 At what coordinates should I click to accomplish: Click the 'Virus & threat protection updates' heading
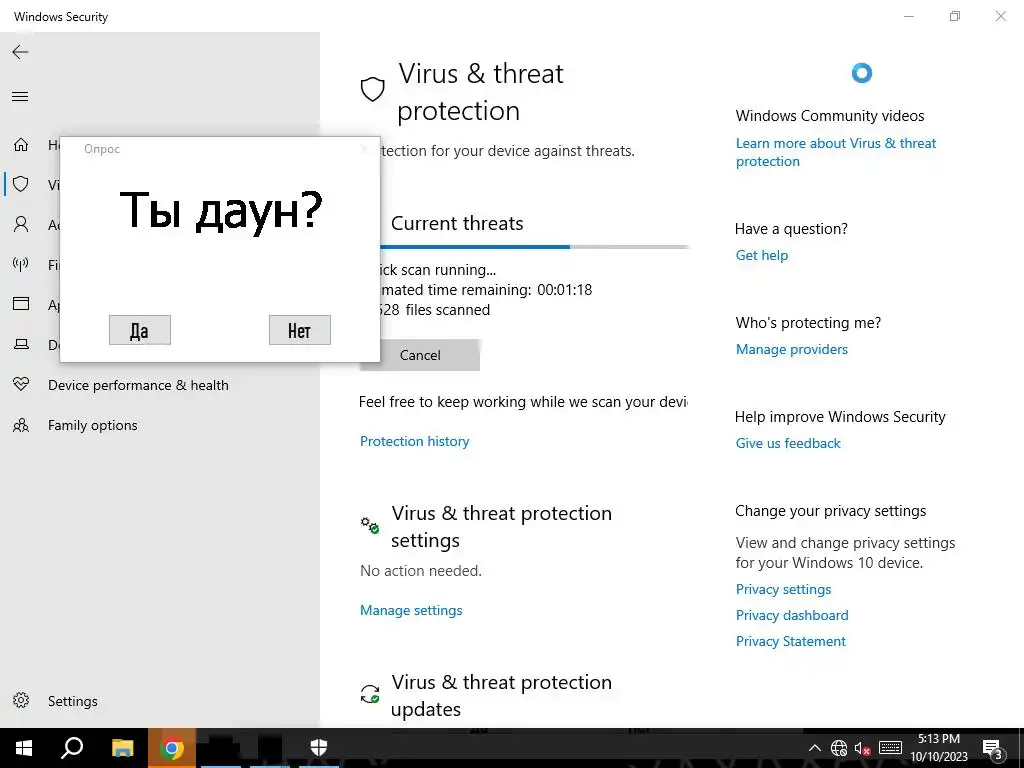pyautogui.click(x=501, y=696)
